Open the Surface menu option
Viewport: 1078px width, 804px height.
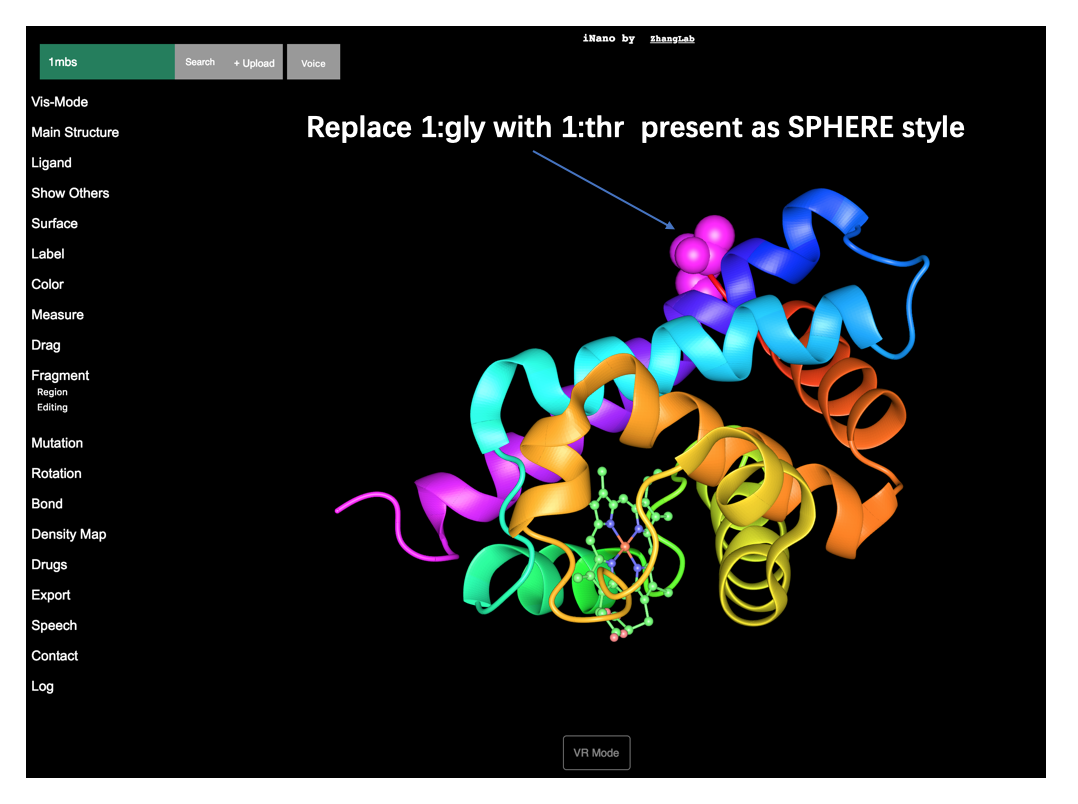tap(54, 224)
